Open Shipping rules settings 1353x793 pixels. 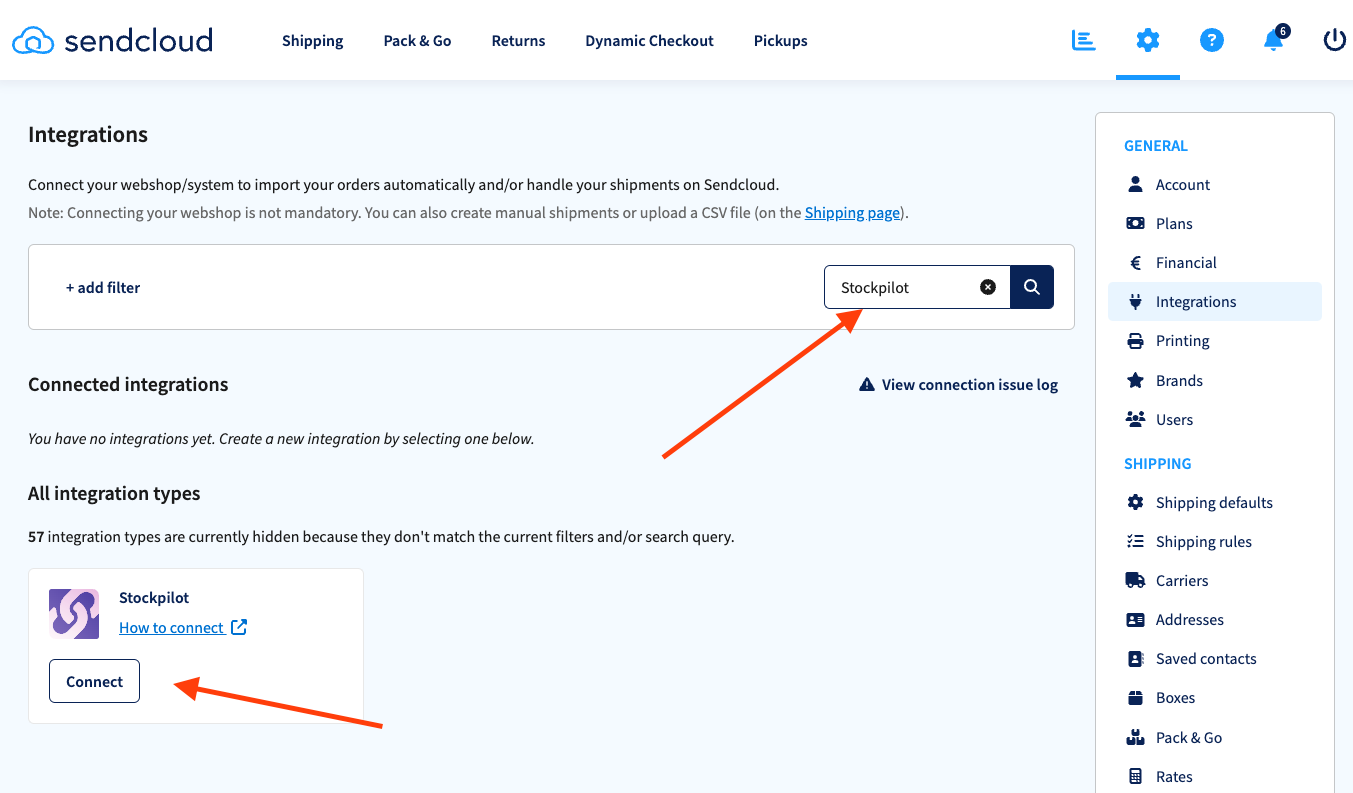click(1215, 541)
